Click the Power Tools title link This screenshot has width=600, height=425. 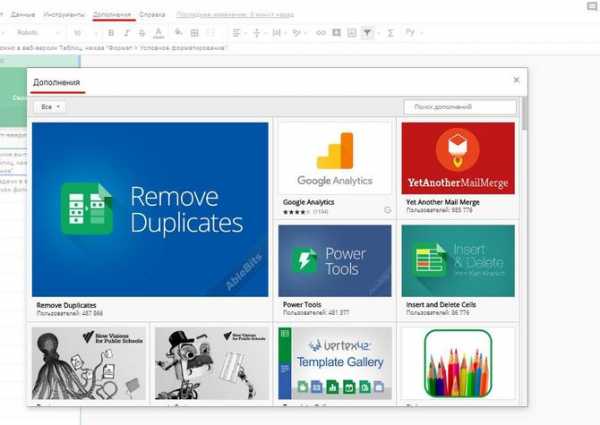tap(302, 305)
